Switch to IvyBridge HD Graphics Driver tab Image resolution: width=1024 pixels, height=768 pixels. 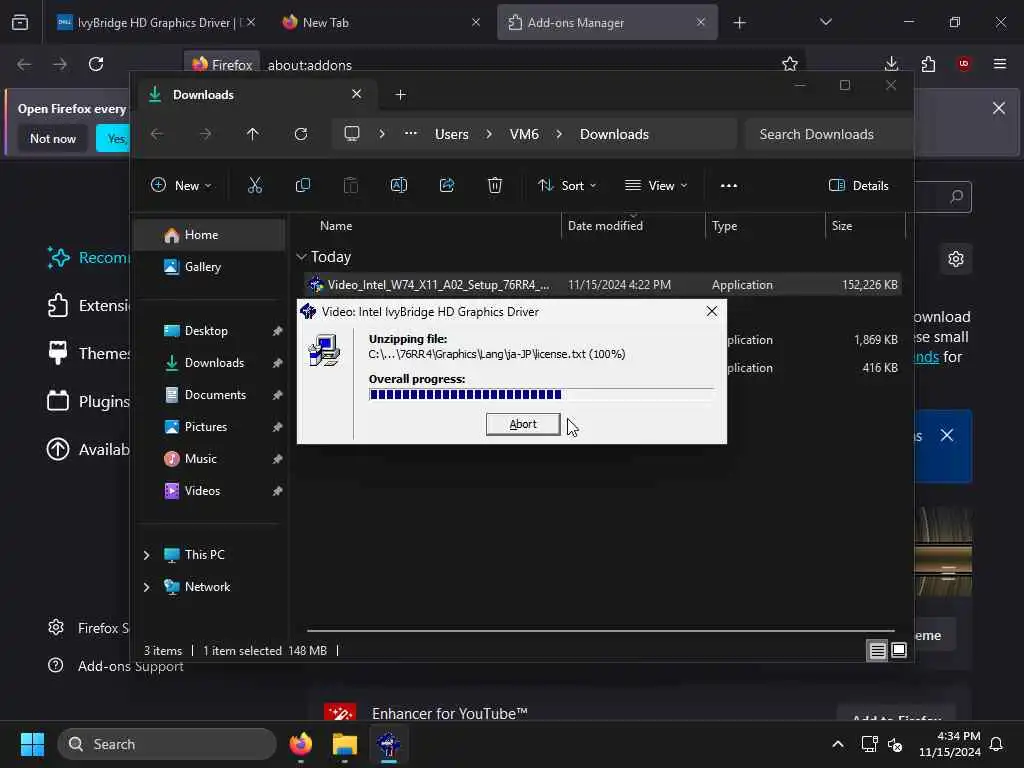pyautogui.click(x=155, y=22)
